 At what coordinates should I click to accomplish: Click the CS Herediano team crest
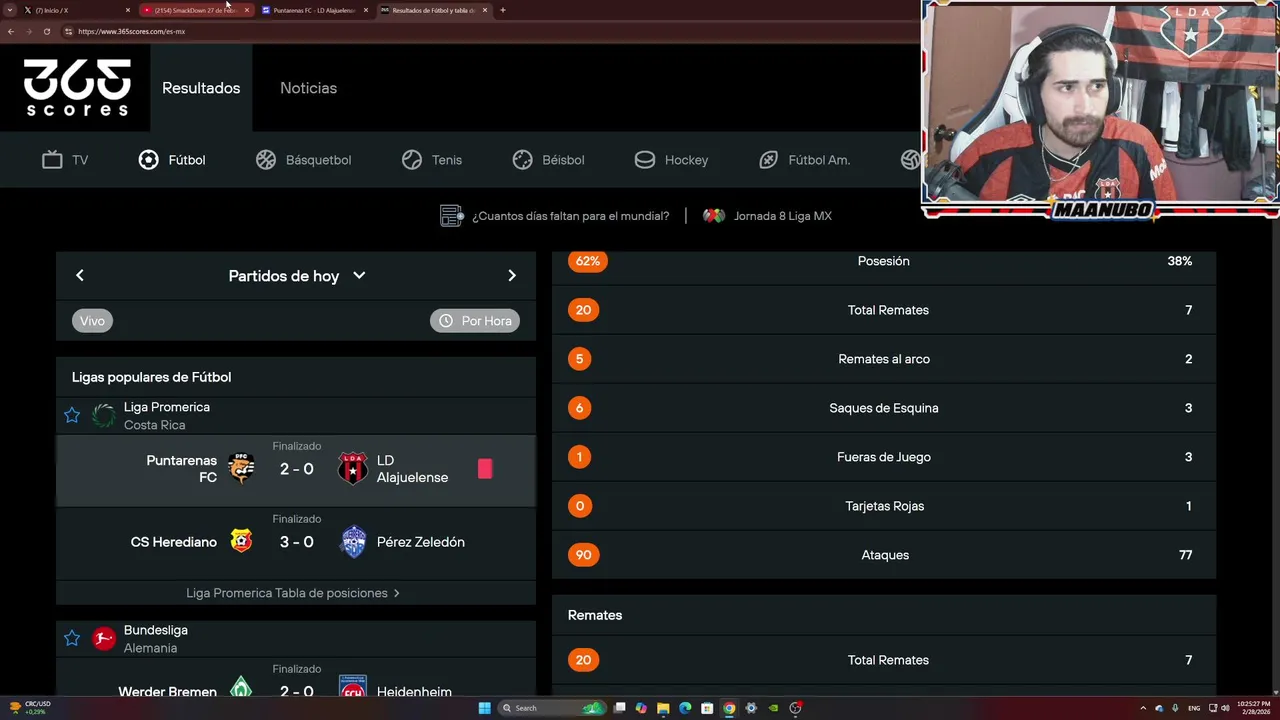click(x=241, y=542)
